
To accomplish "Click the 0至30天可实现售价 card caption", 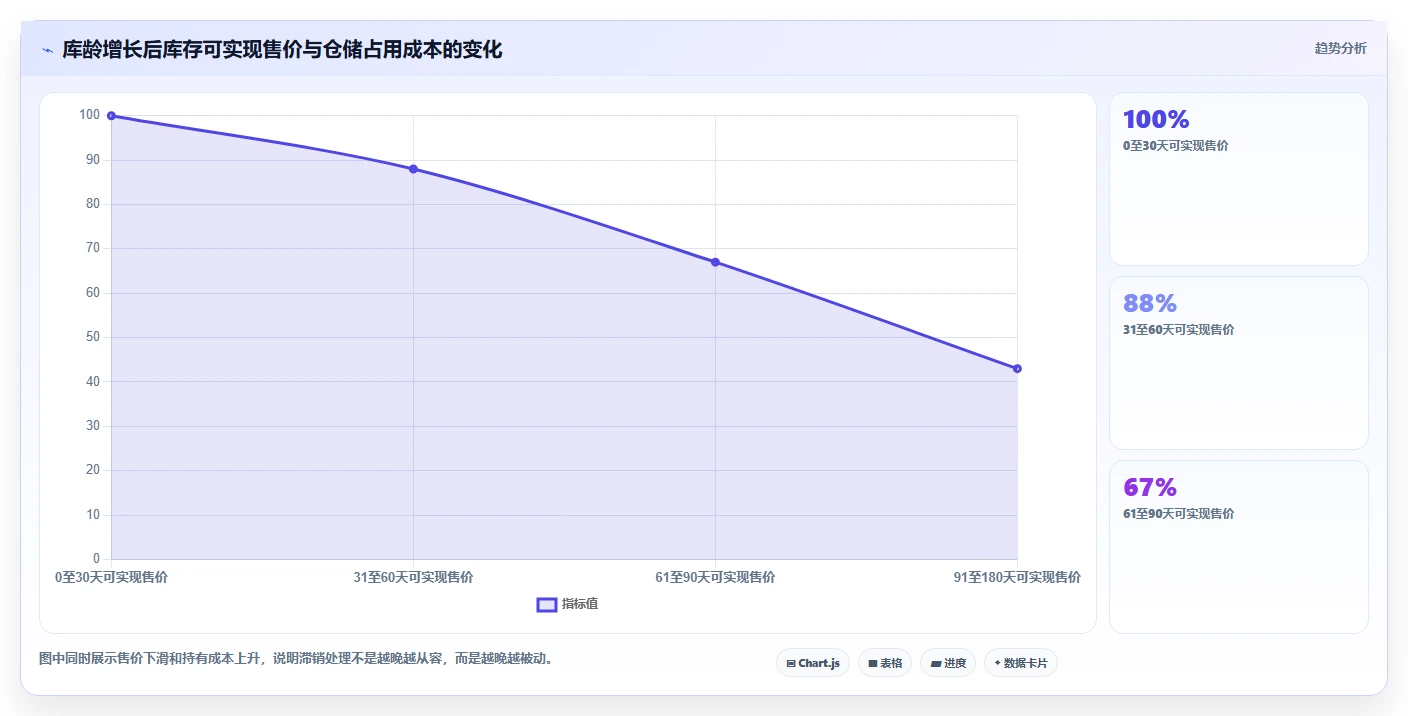I will (1176, 146).
